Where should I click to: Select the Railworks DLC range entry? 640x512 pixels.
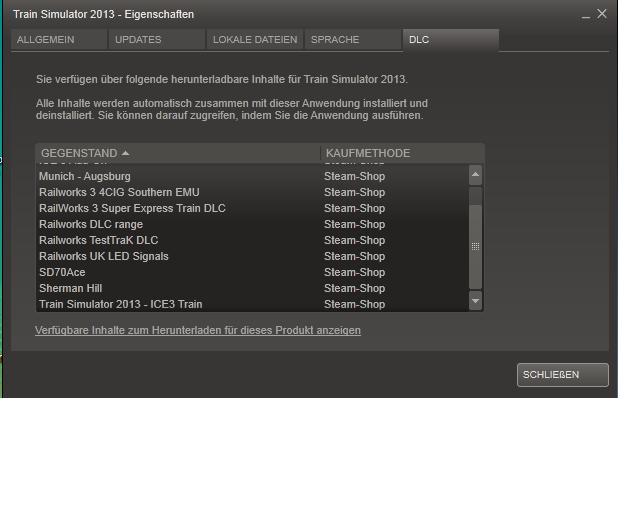point(252,224)
